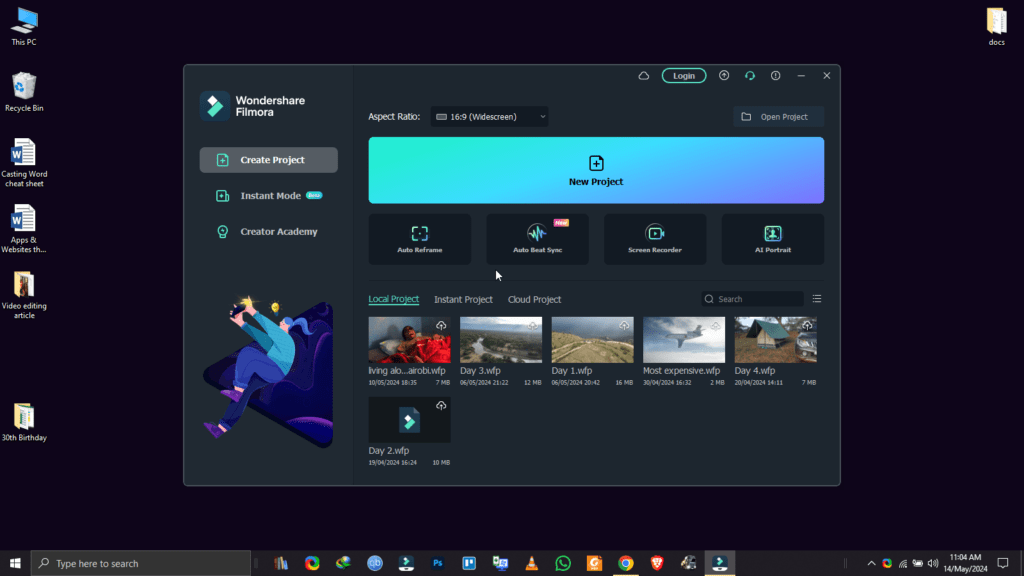Open the Day 3.wfp project thumbnail
This screenshot has width=1024, height=576.
pos(501,340)
